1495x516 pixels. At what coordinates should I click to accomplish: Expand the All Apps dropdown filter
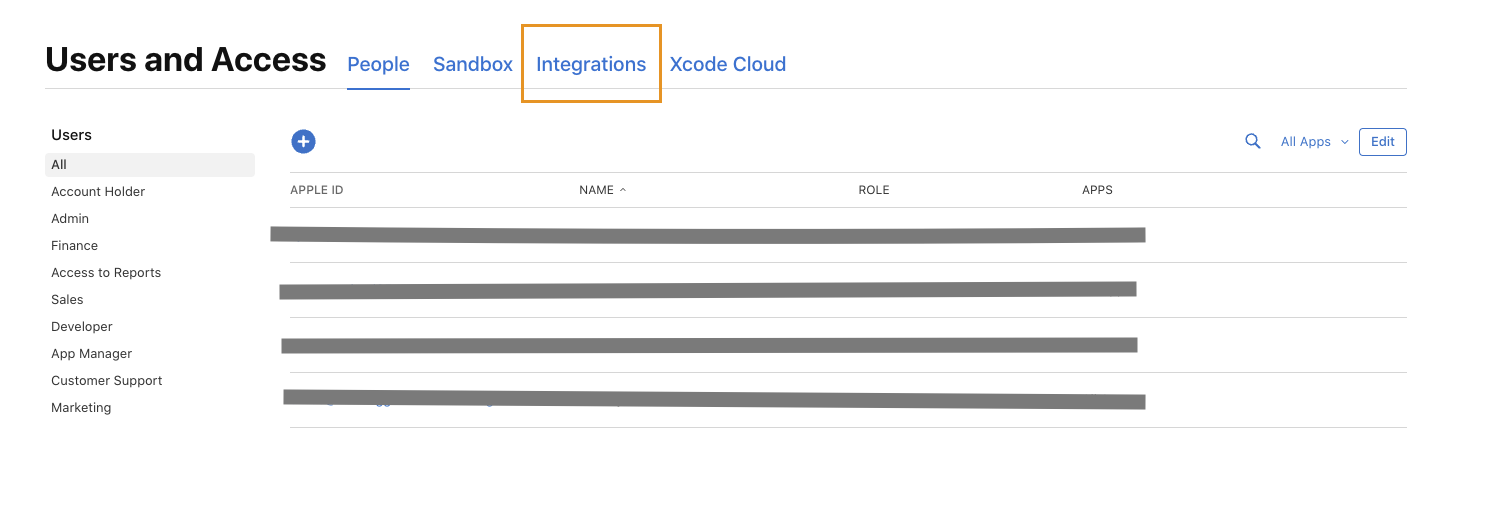[x=1314, y=142]
